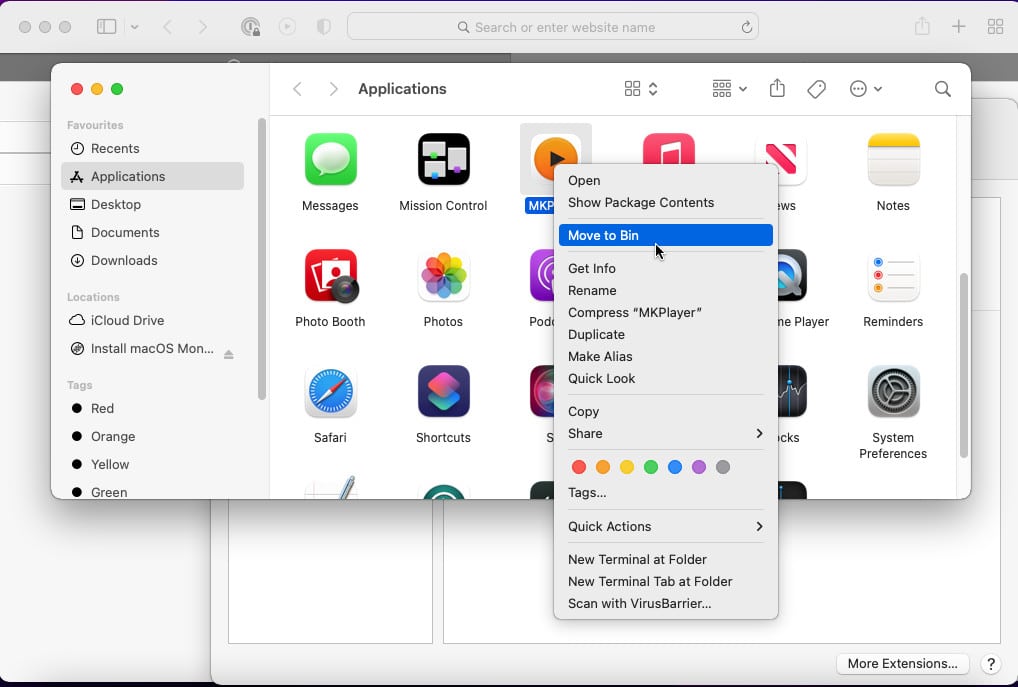Select the Photos app icon
1018x687 pixels.
tap(443, 275)
